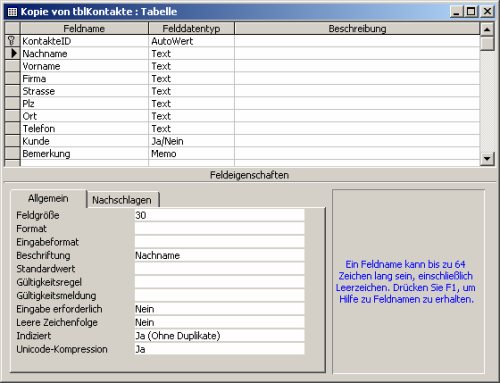
Task: Click the Eingabeformat property field
Action: [219, 242]
